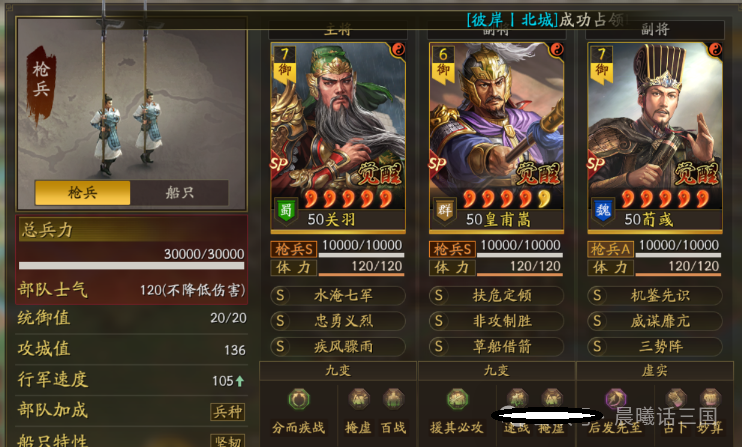Click the 蜀 faction badge on 关羽

(286, 210)
